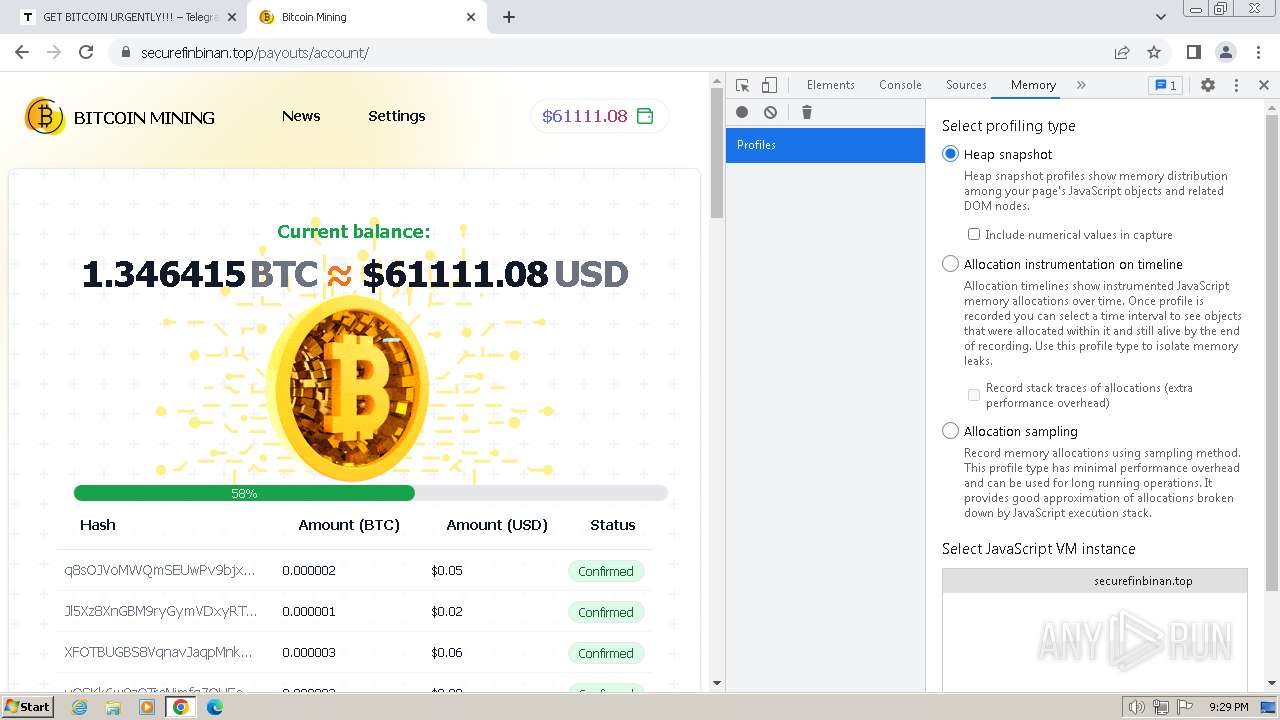Click the Bitcoin Mining logo coin icon
1280x720 pixels.
click(x=44, y=117)
